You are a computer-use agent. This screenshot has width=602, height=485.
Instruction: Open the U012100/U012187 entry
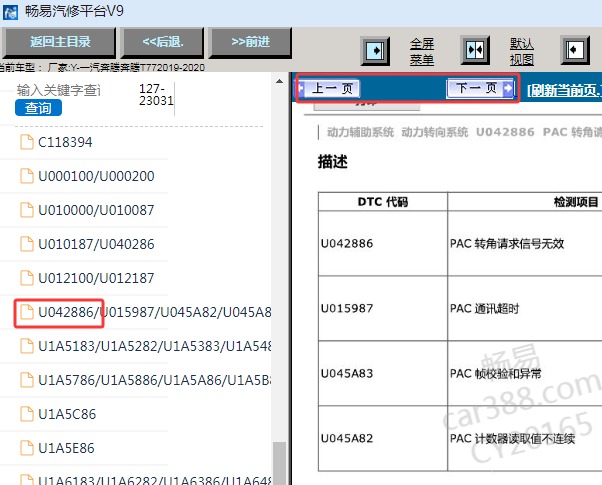(x=96, y=278)
